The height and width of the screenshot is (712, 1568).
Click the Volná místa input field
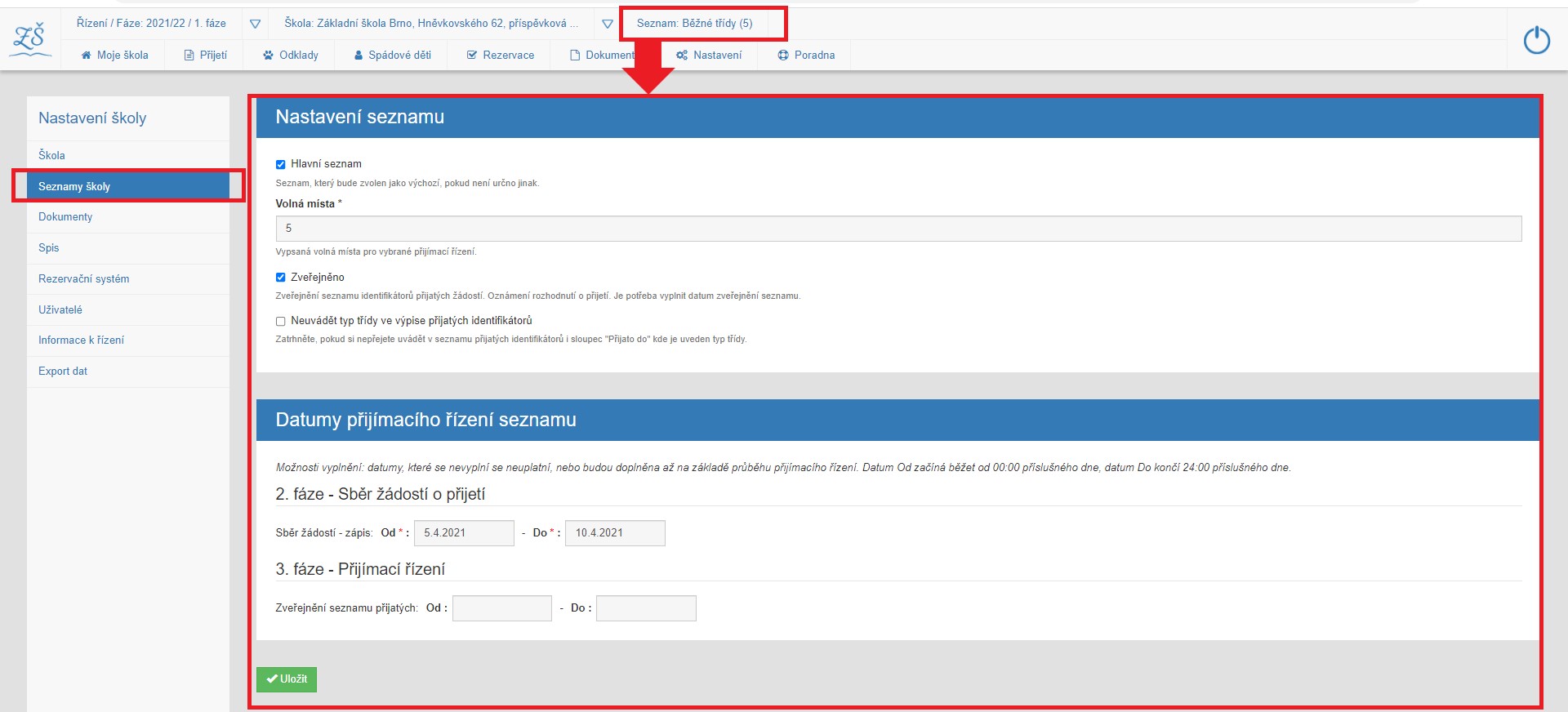tap(898, 229)
